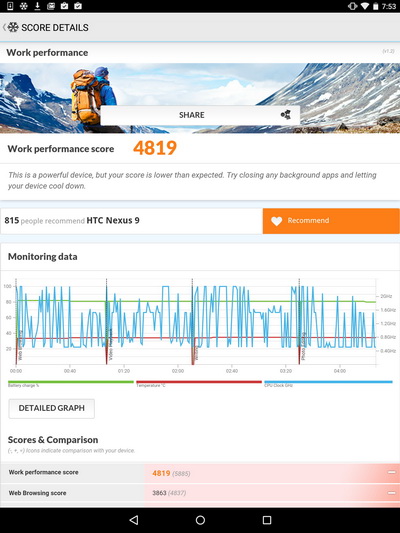This screenshot has height=533, width=400.
Task: Tap the snowflake notification icon in status bar
Action: 23,6
